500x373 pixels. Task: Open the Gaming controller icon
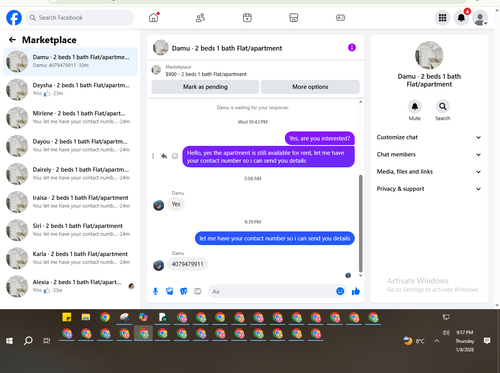[x=340, y=18]
